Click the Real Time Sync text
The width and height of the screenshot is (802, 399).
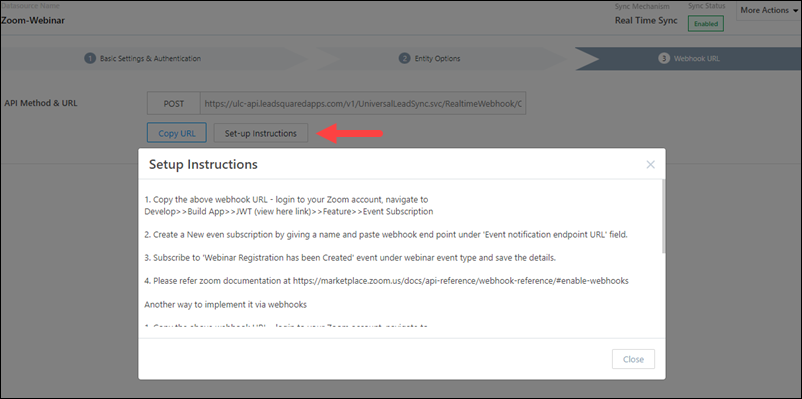[x=646, y=20]
